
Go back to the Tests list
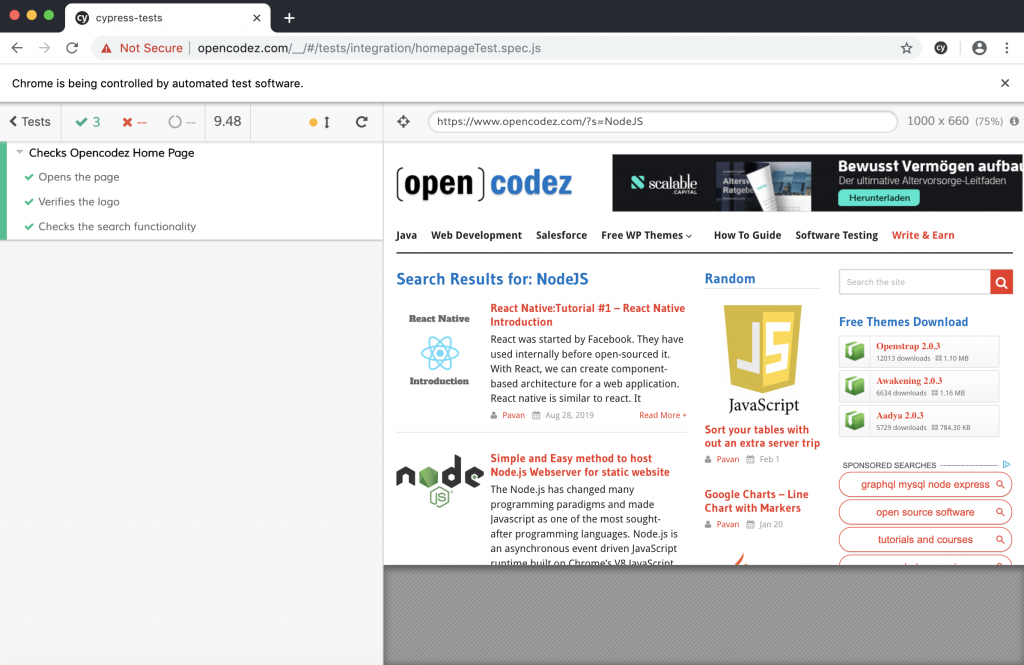30,122
